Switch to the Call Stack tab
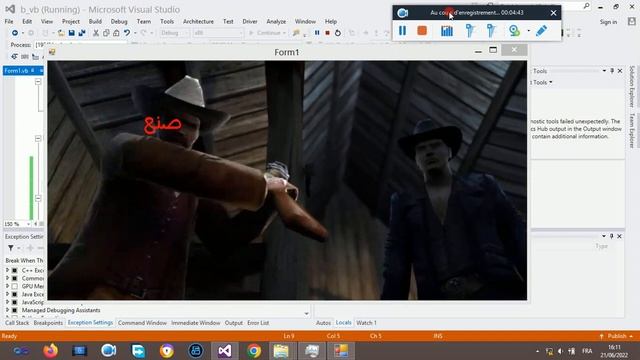 17,323
